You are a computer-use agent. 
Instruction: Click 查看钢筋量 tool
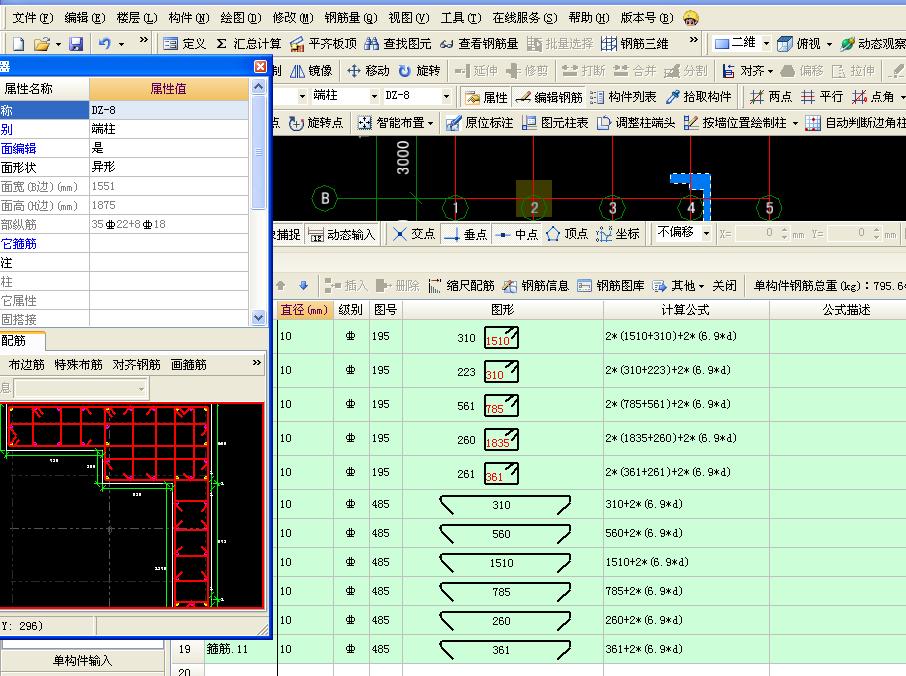click(478, 43)
